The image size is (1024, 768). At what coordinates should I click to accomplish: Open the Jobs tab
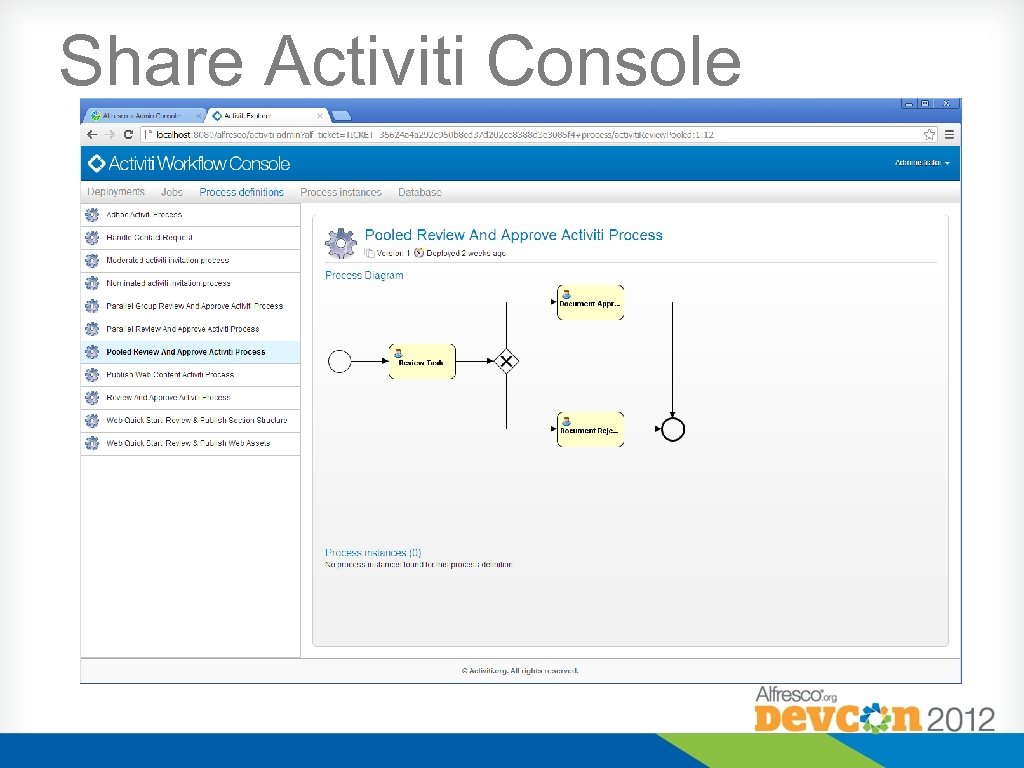[172, 192]
